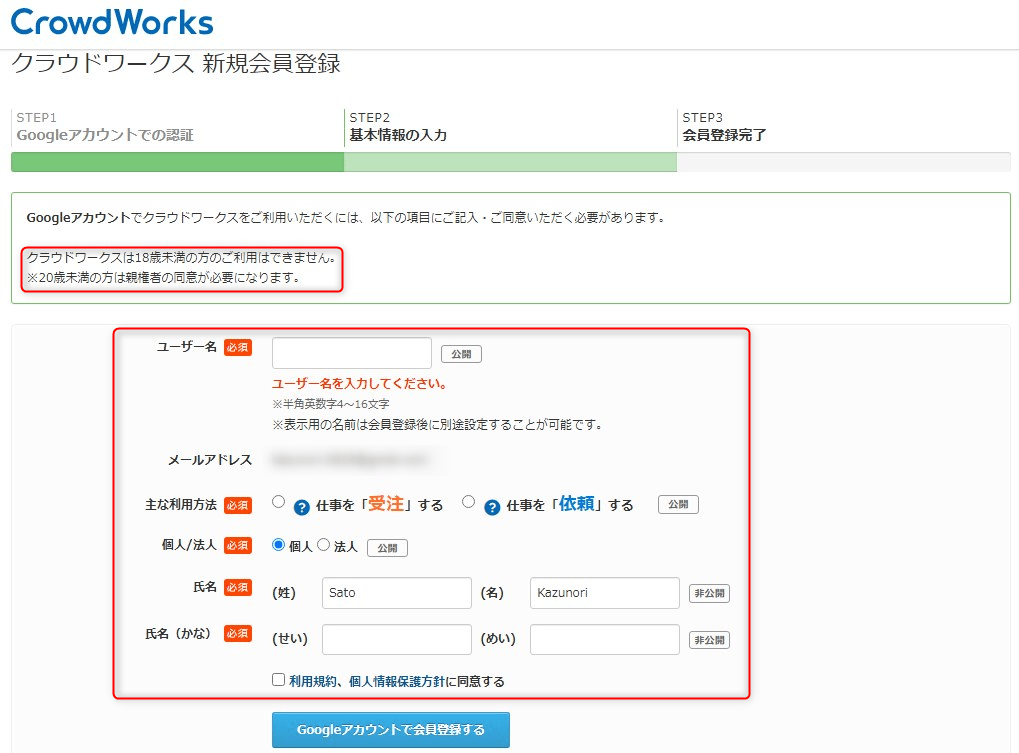Focus the ユーザー名 input field
Image resolution: width=1019 pixels, height=753 pixels.
[352, 353]
